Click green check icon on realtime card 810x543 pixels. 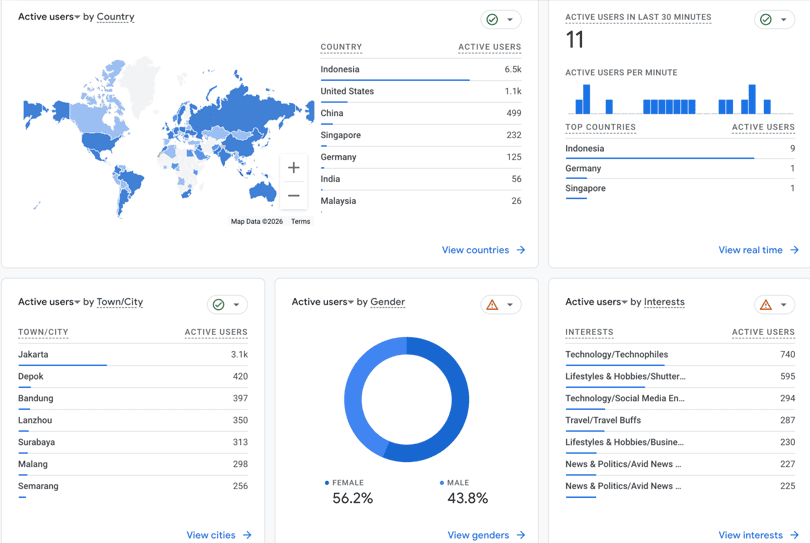(x=766, y=20)
